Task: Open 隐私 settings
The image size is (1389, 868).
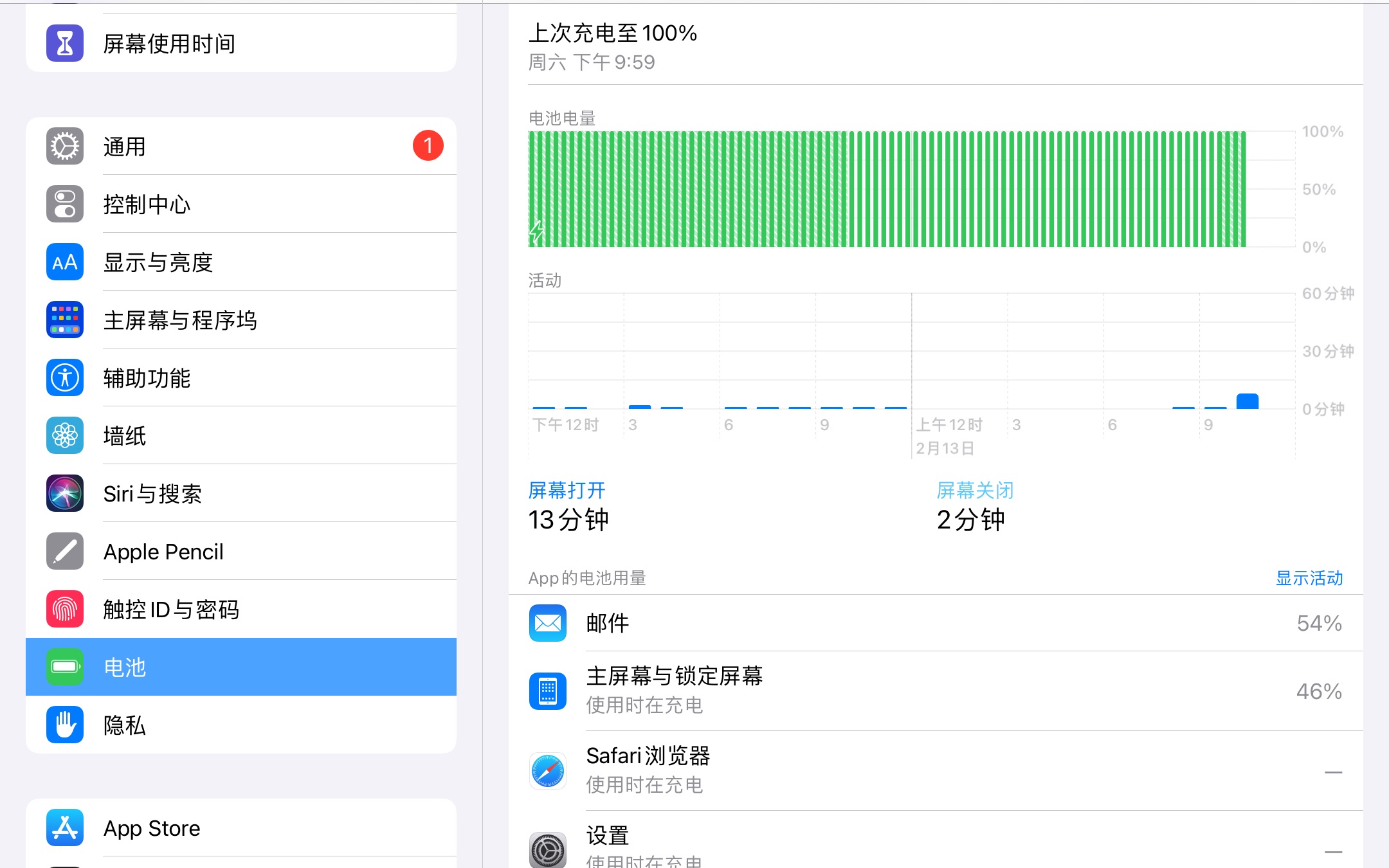Action: click(241, 725)
